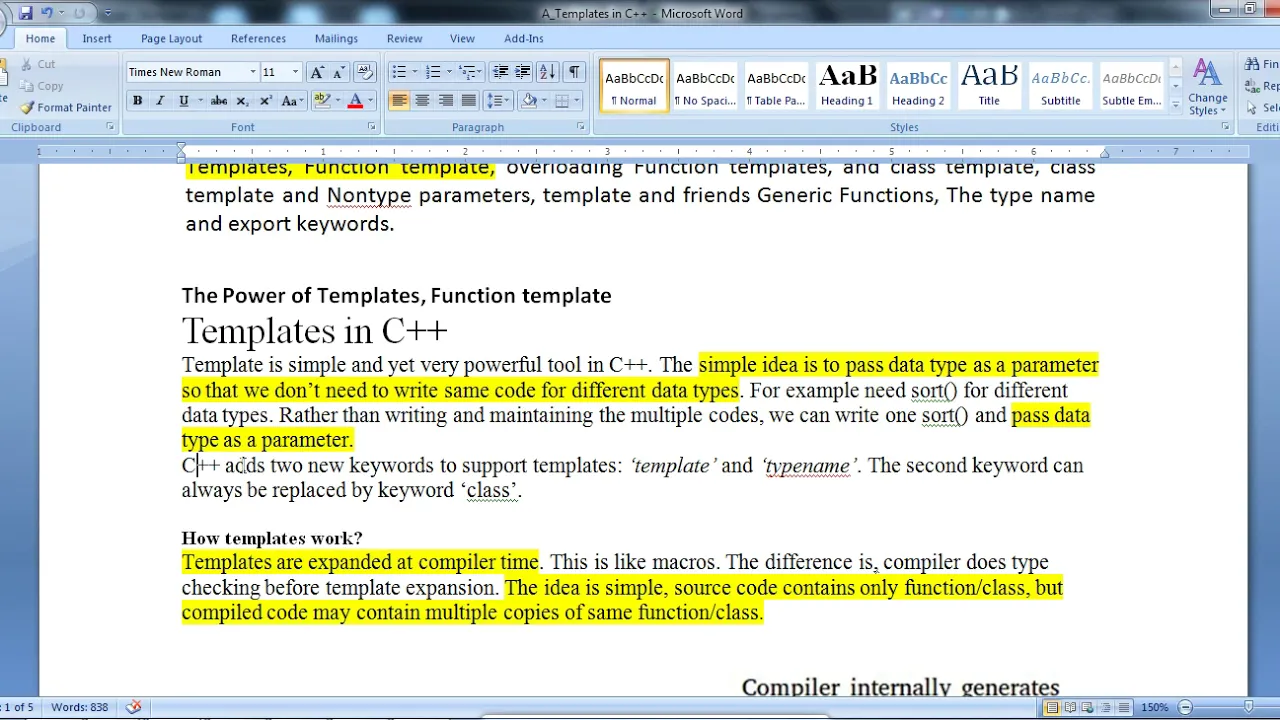This screenshot has width=1280, height=720.
Task: Apply the No Spacing style
Action: pyautogui.click(x=705, y=86)
